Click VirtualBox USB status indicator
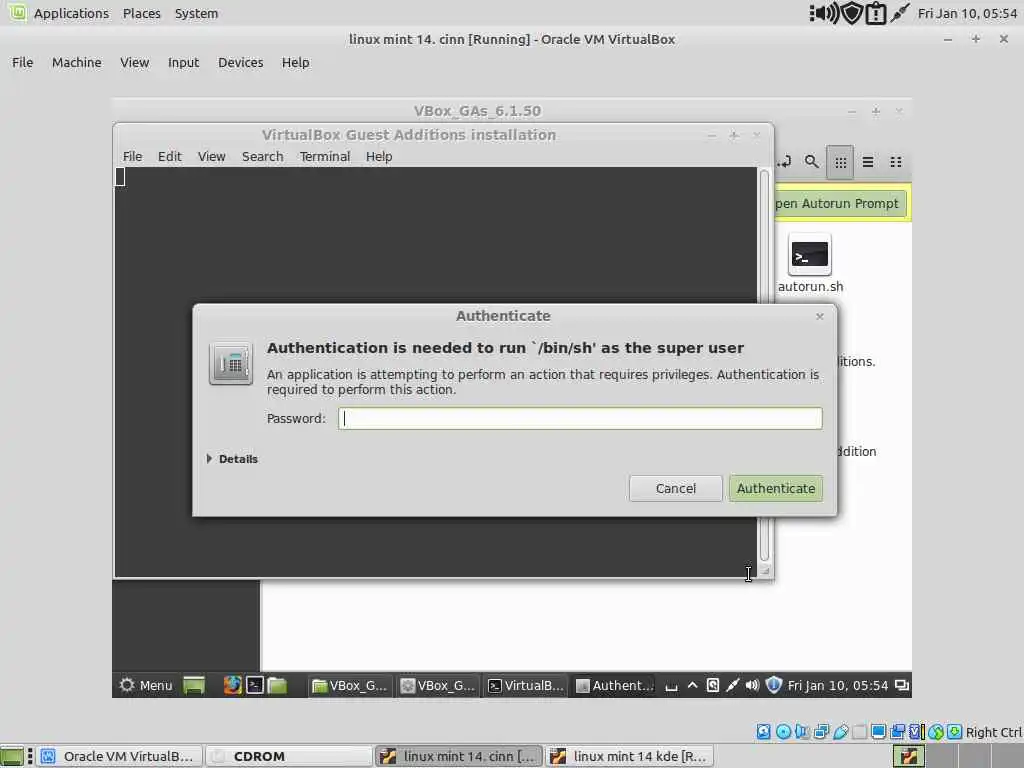The image size is (1024, 768). pos(840,732)
